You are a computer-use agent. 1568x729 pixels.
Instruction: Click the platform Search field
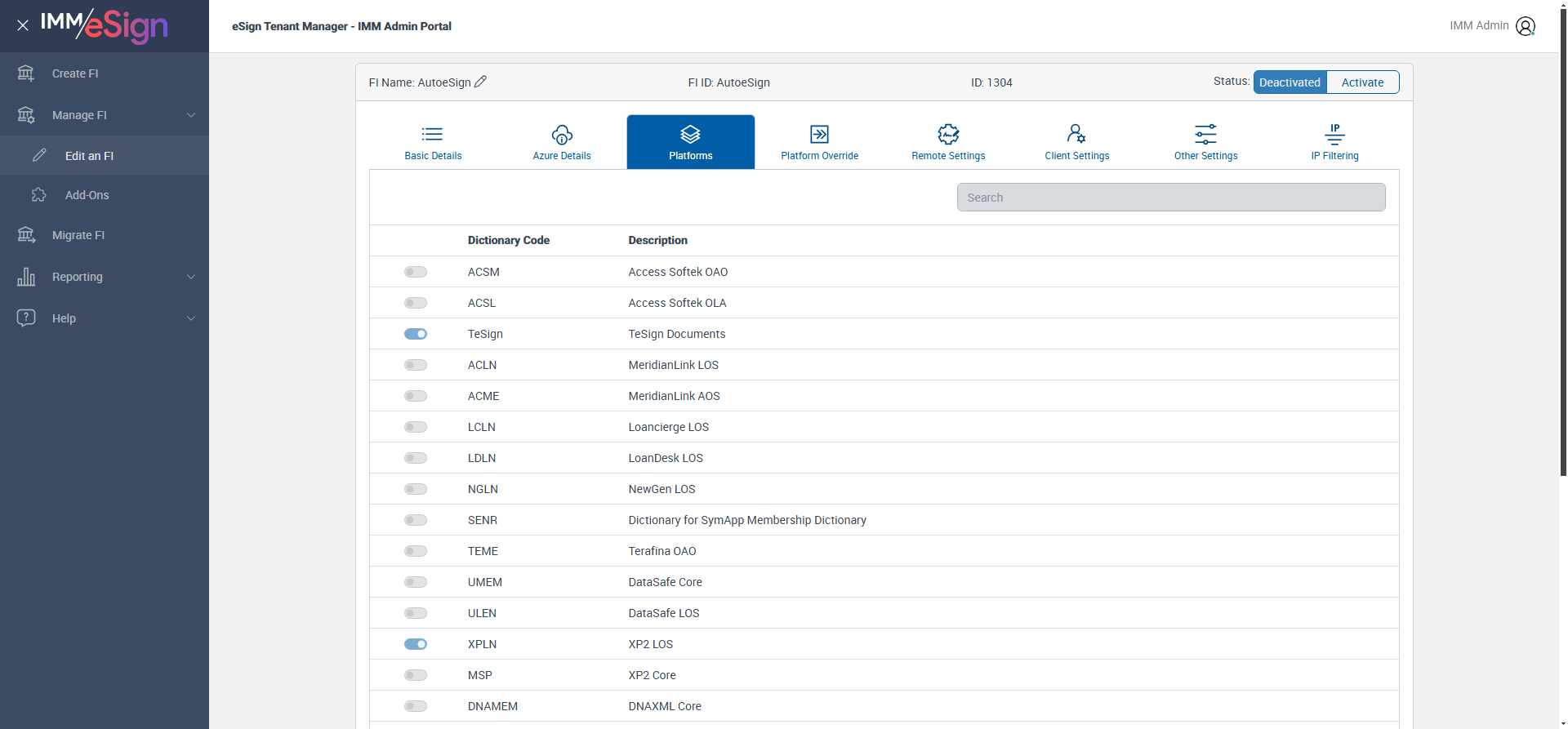[1171, 198]
